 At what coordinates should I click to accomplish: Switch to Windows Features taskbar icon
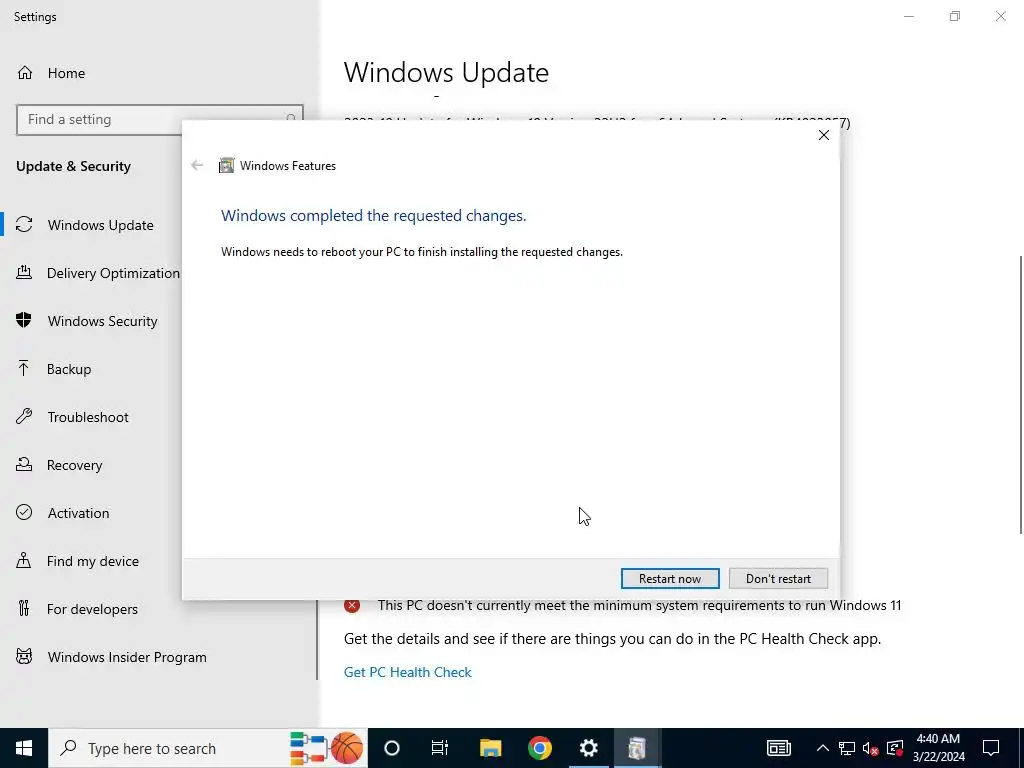coord(637,748)
